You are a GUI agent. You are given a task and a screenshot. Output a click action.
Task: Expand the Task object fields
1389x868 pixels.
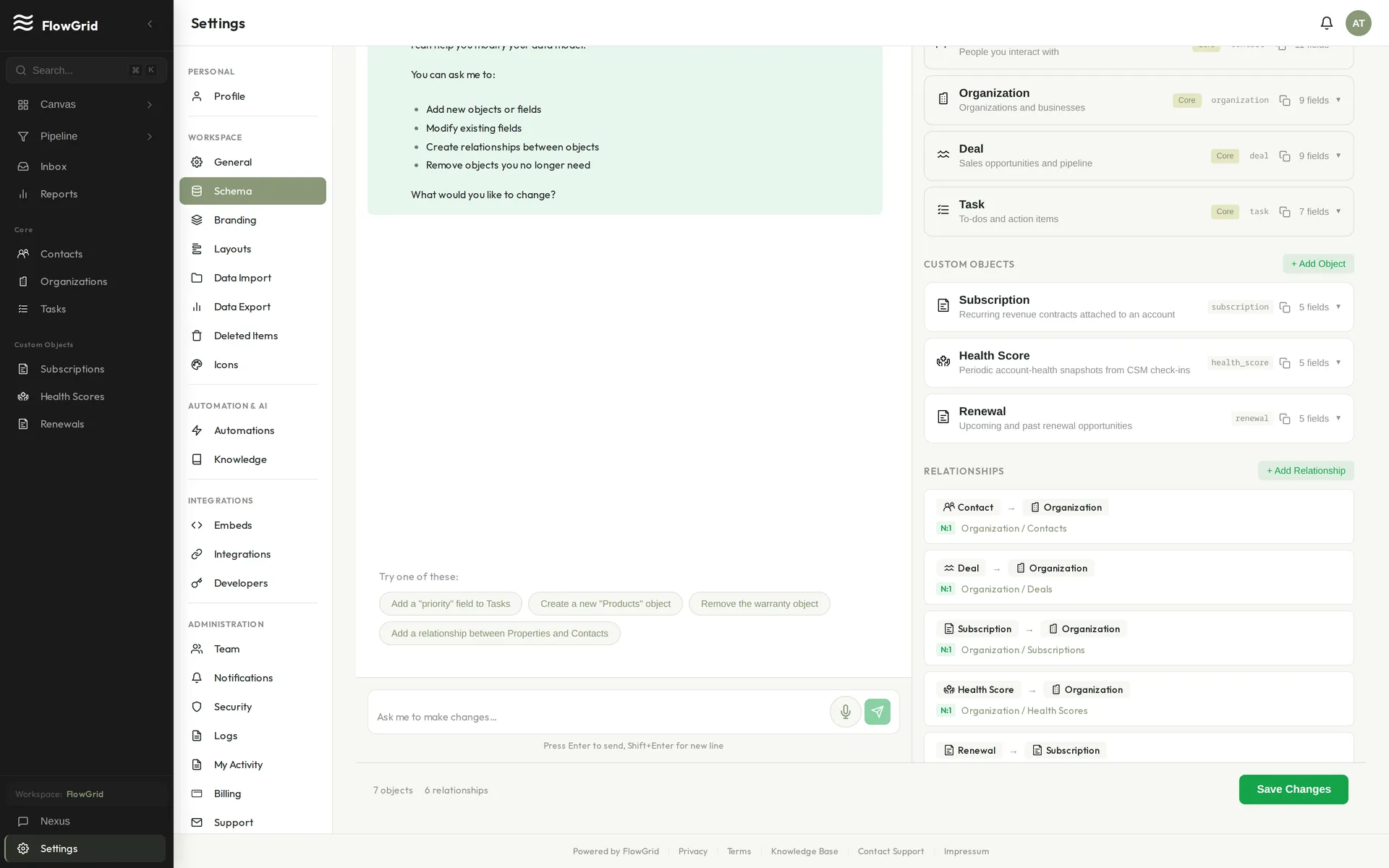pyautogui.click(x=1338, y=211)
